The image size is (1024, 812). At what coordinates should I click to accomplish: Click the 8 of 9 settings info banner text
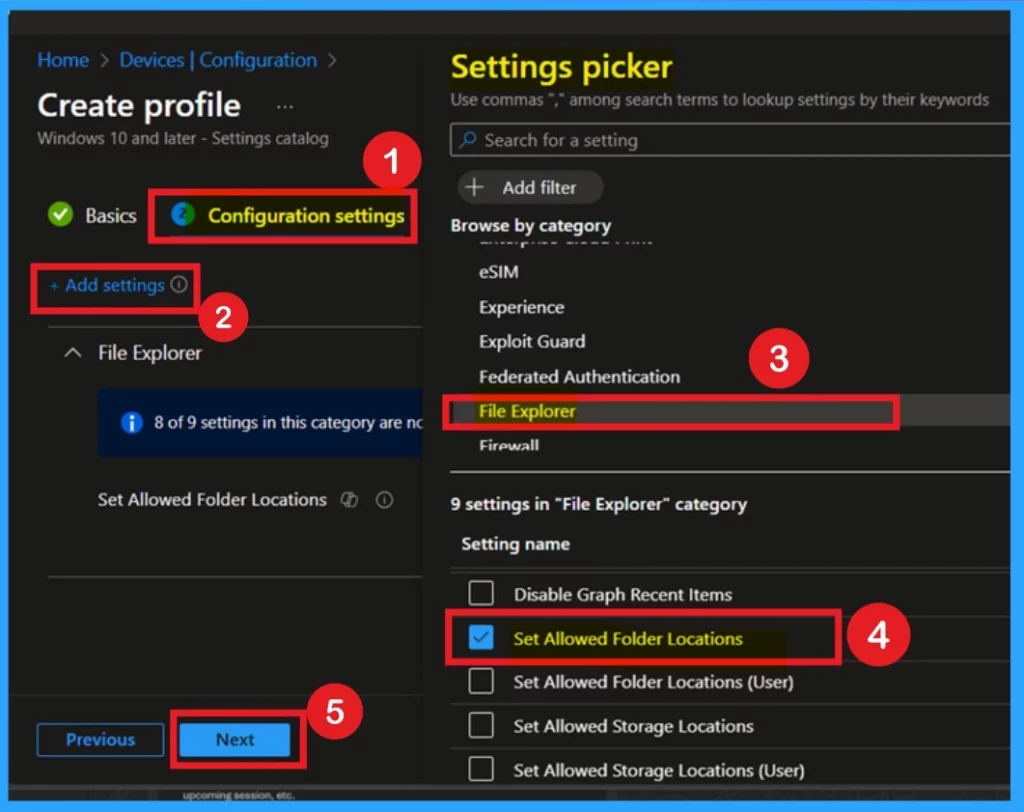(x=288, y=423)
